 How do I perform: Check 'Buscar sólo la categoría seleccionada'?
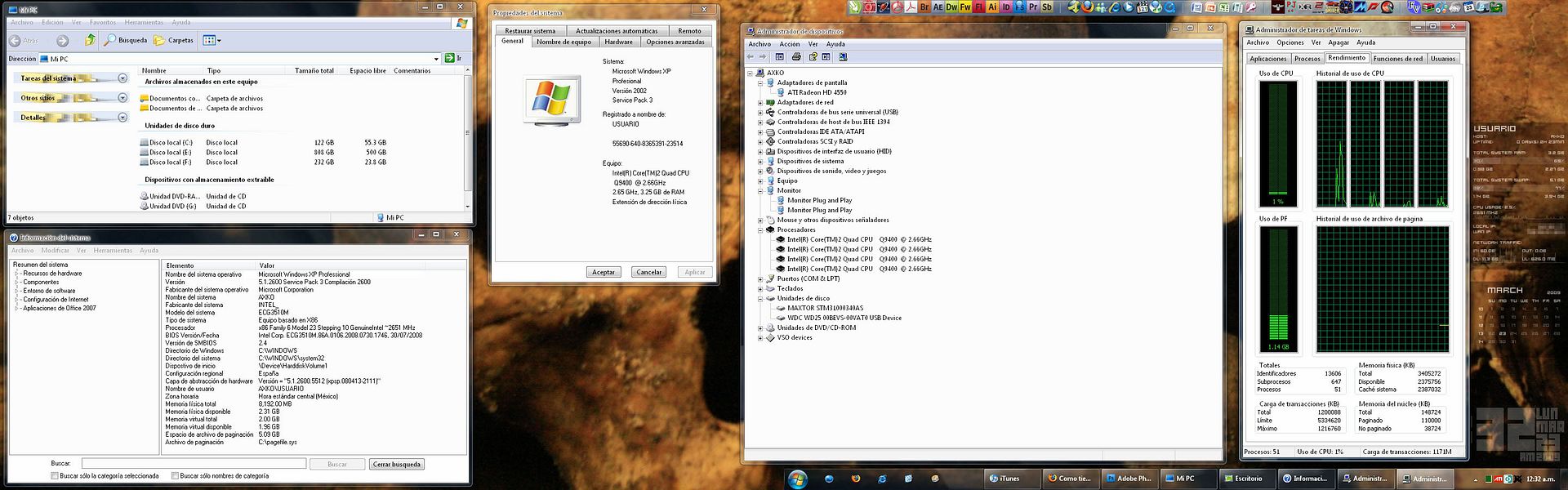55,476
